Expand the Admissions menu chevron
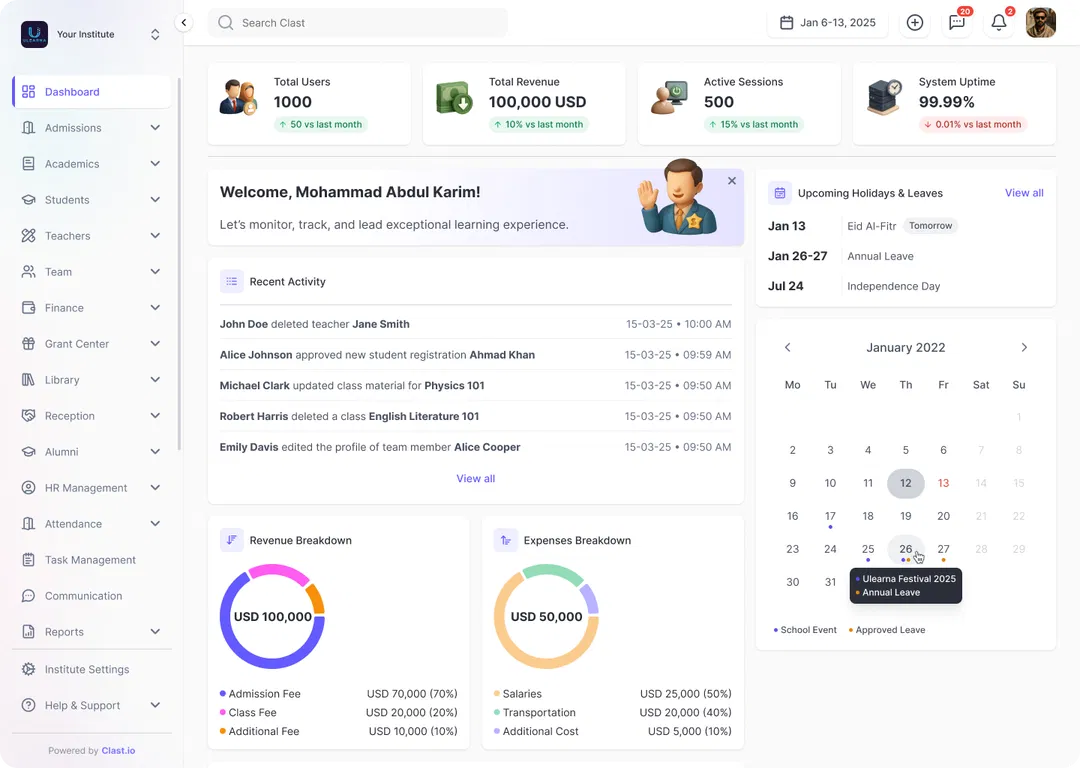Viewport: 1080px width, 768px height. 155,127
